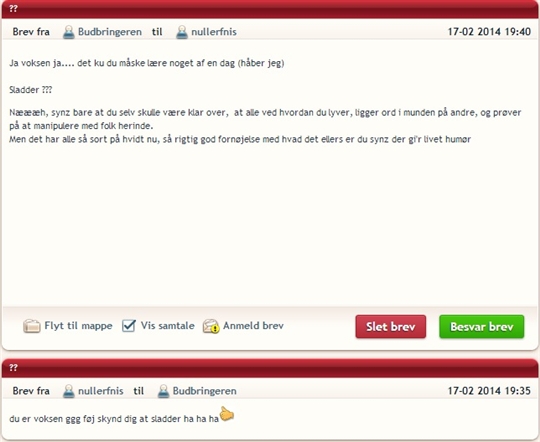Click the Budbringeren sender avatar icon in first letter
The height and width of the screenshot is (442, 540).
[69, 32]
